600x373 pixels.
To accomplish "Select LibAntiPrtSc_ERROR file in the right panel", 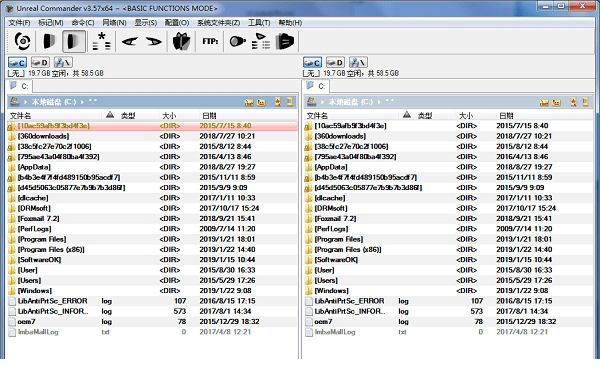I will [x=449, y=301].
